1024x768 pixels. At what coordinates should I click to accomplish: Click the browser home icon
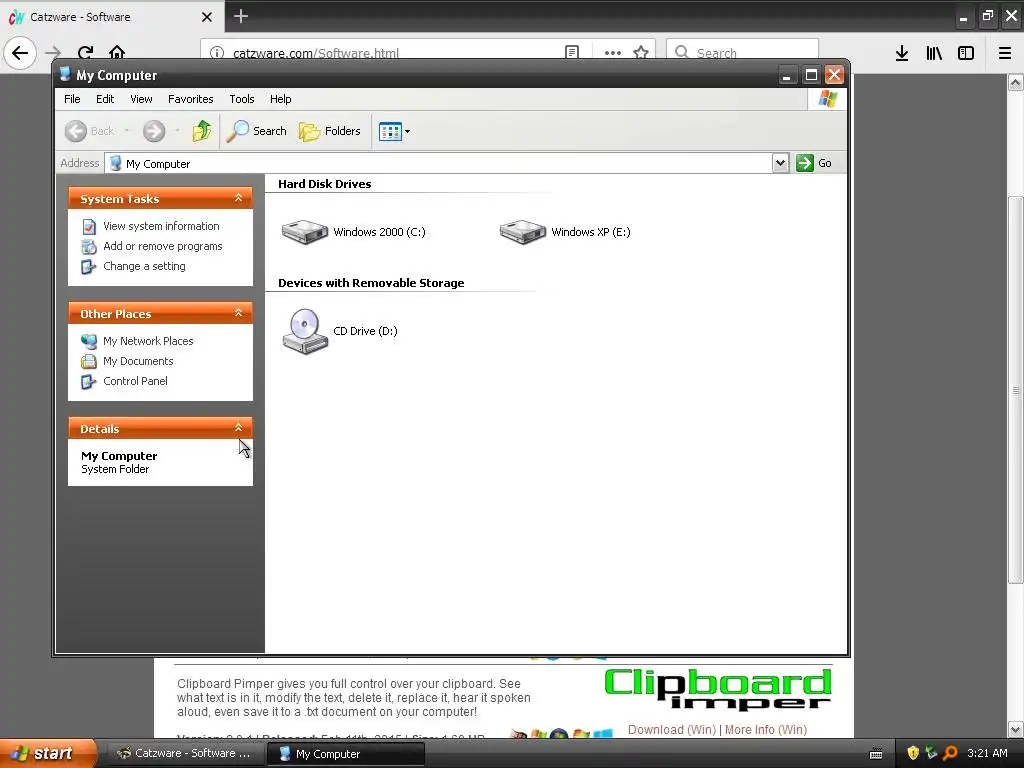(117, 52)
